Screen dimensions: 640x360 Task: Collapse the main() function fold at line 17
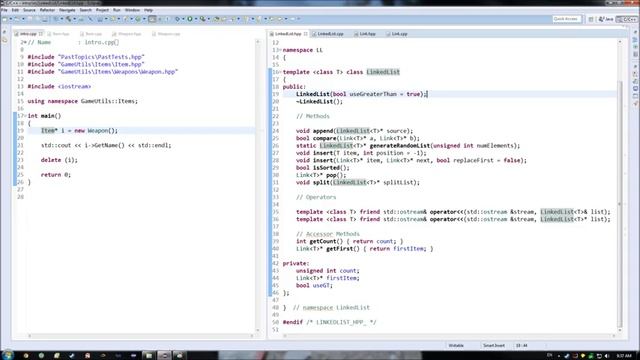(x=25, y=116)
